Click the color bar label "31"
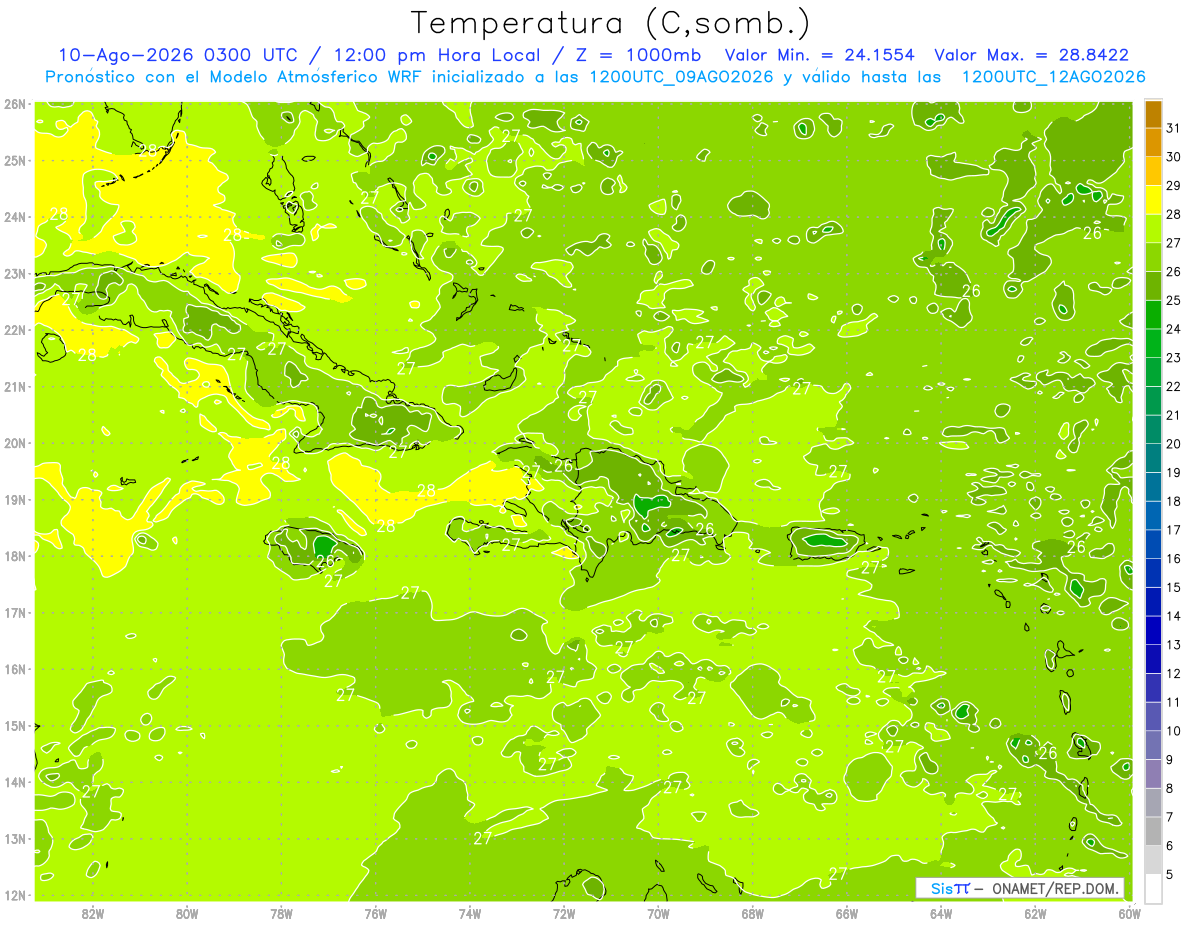This screenshot has width=1200, height=927. point(1173,129)
